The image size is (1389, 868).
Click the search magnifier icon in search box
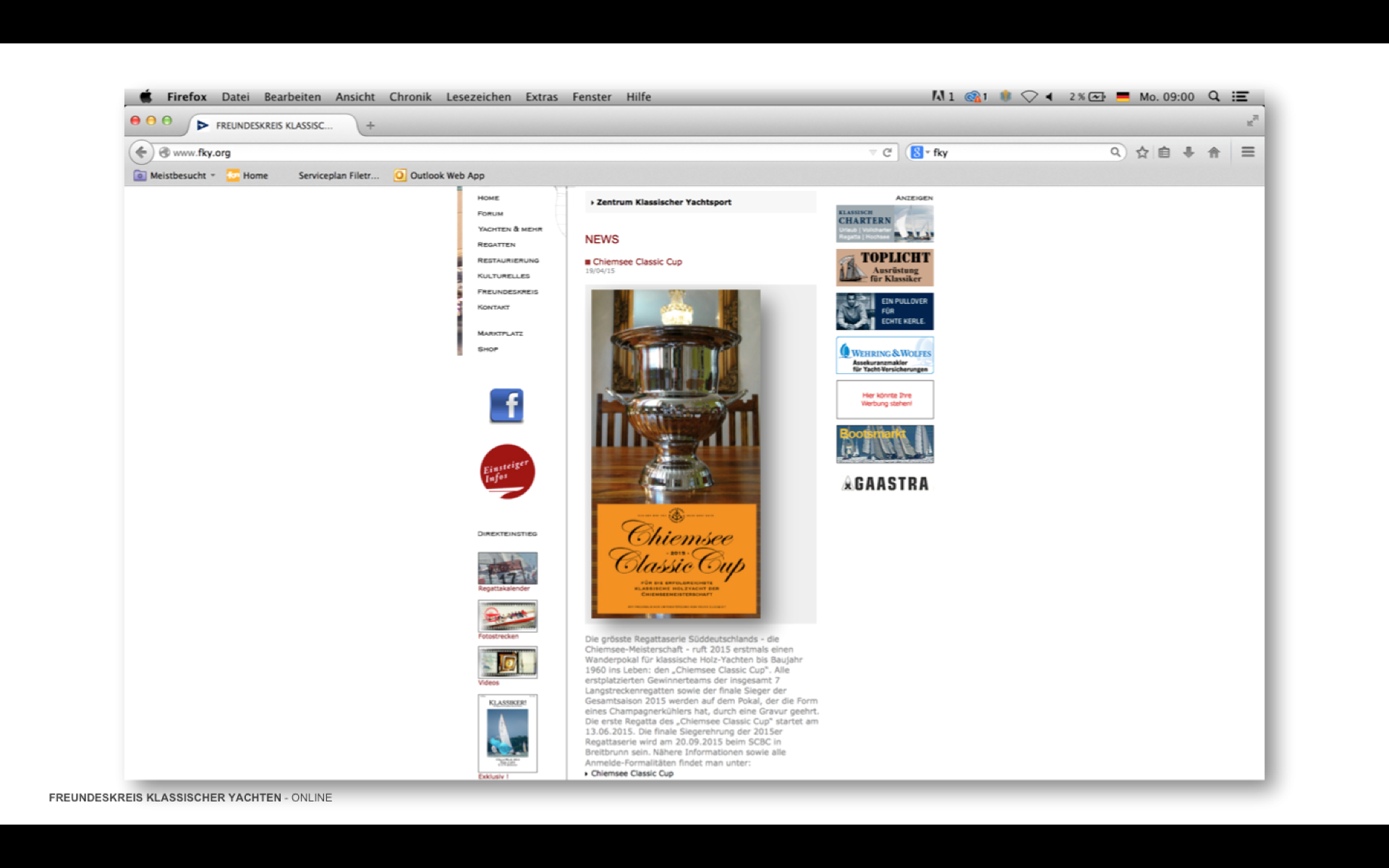click(1115, 152)
